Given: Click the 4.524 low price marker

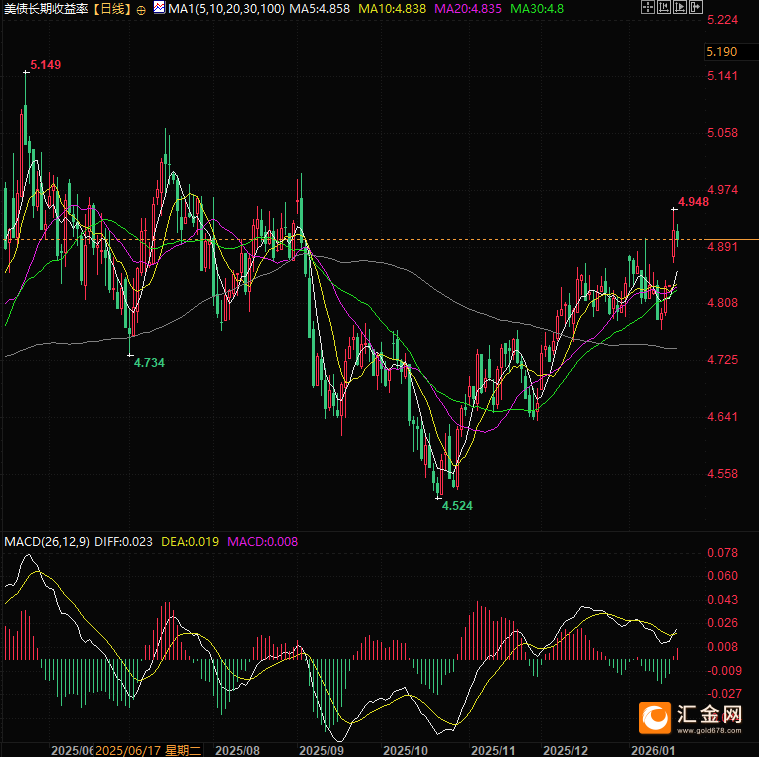Looking at the screenshot, I should pos(457,506).
